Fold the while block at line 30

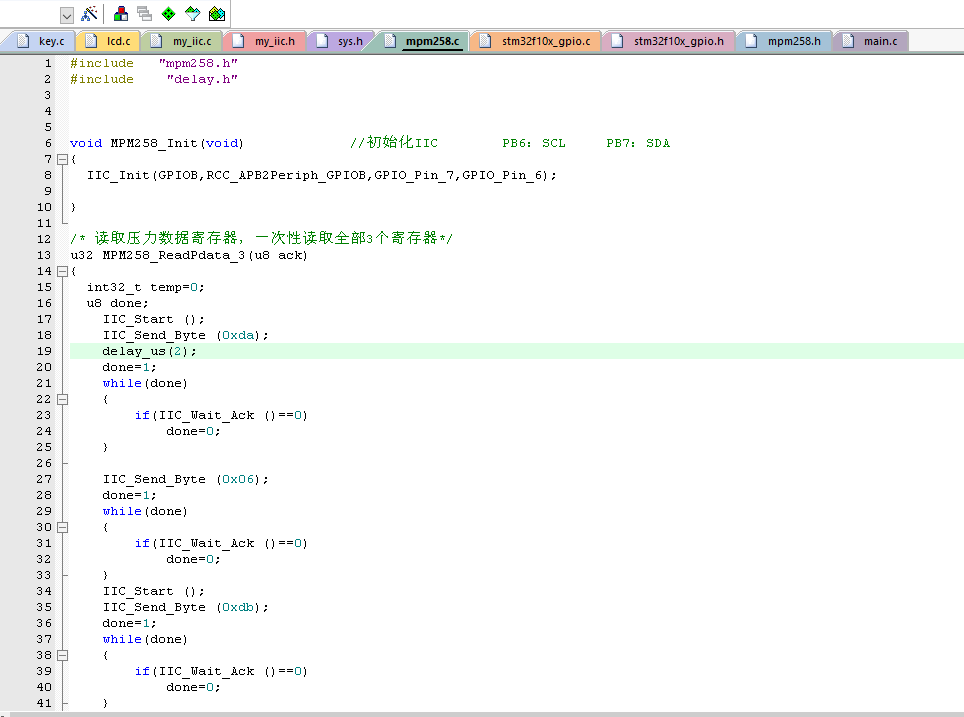click(62, 527)
